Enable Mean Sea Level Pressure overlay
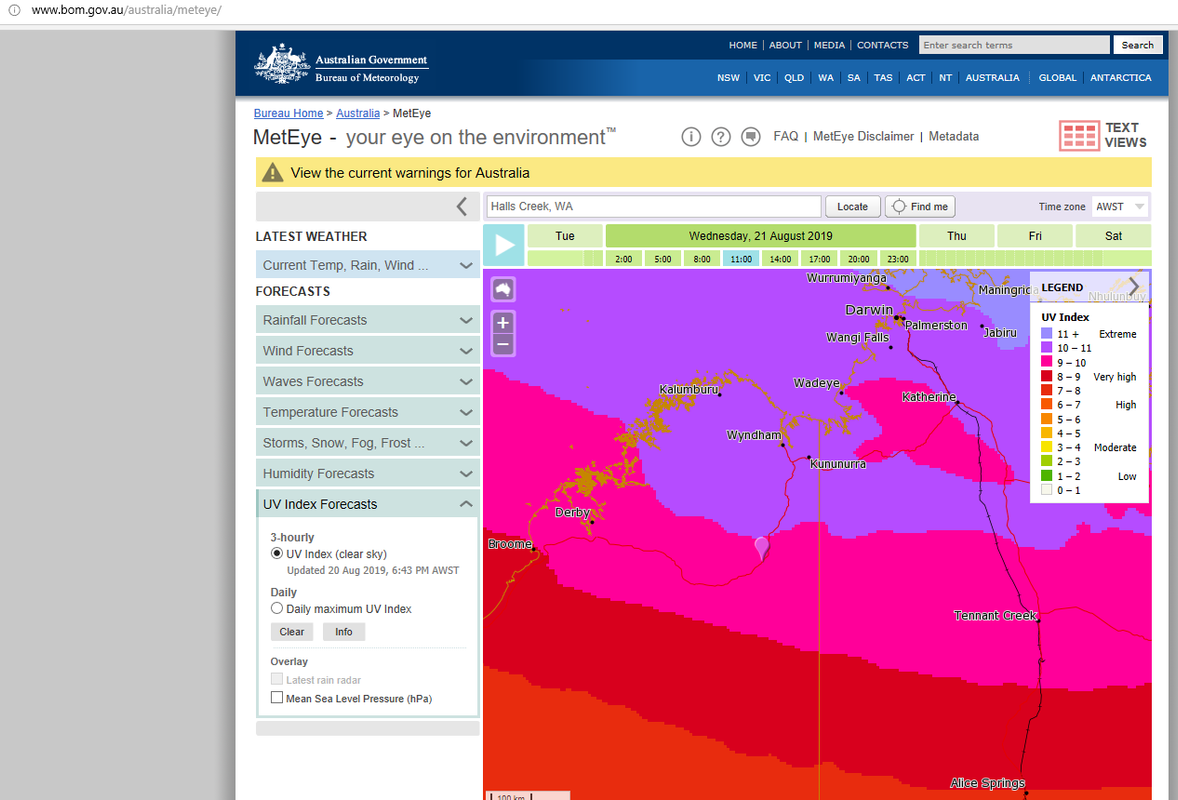Viewport: 1178px width, 800px height. click(x=276, y=698)
